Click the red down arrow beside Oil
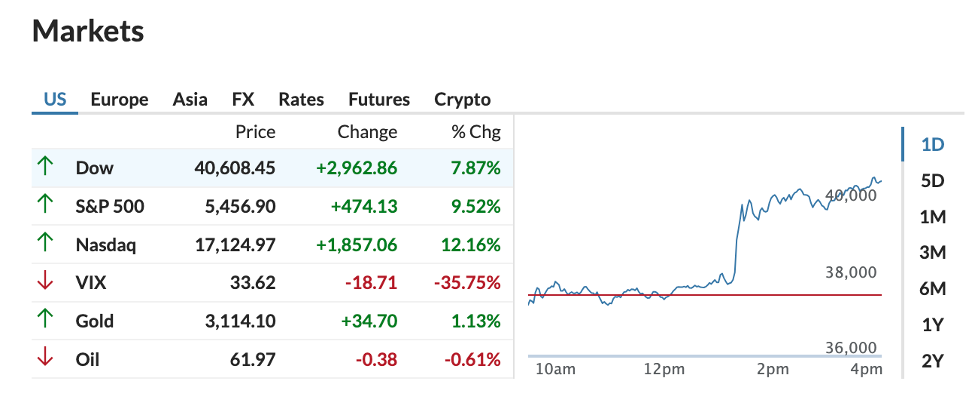The image size is (977, 416). click(x=45, y=358)
